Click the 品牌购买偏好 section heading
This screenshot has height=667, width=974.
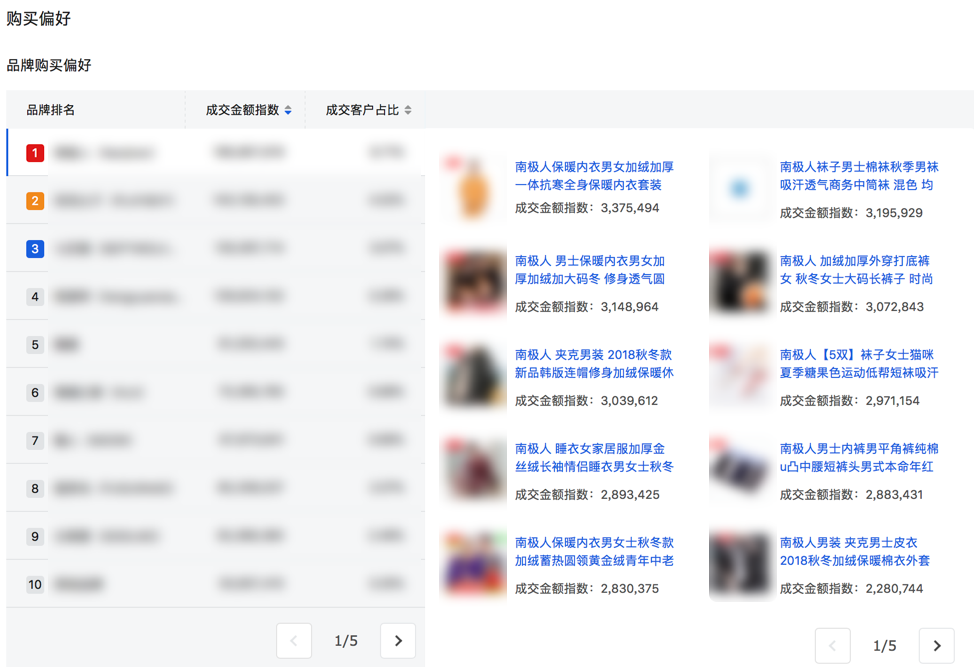(x=49, y=65)
